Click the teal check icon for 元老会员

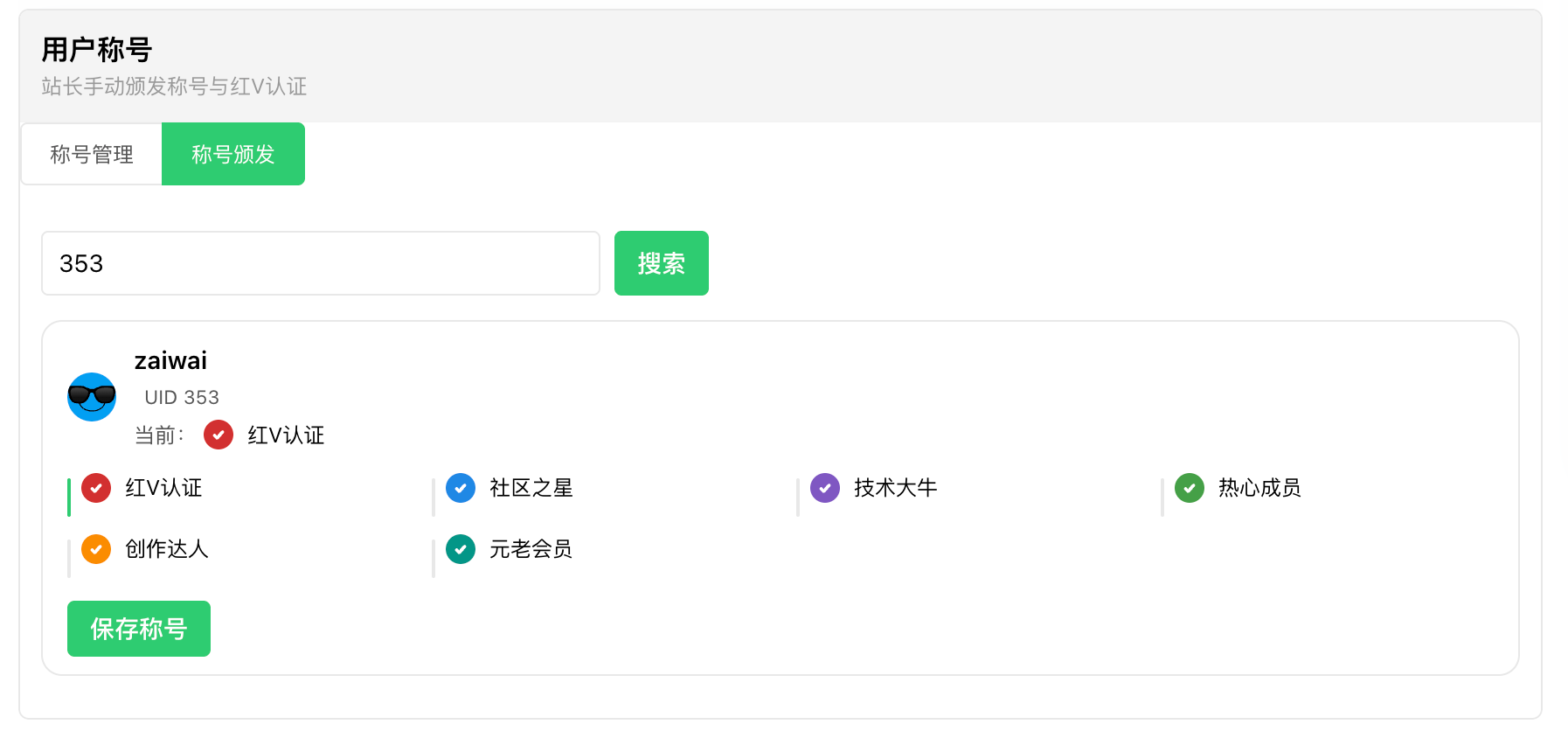[461, 549]
